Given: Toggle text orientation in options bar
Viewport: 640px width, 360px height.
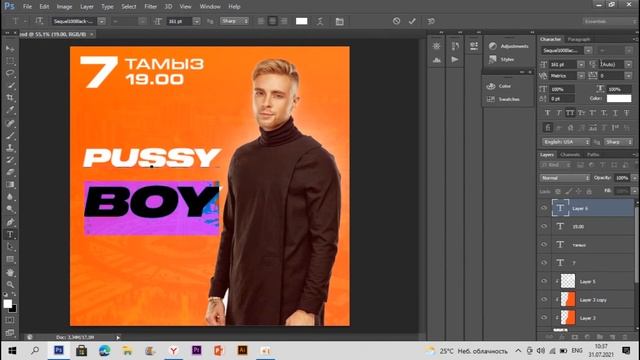Looking at the screenshot, I should point(39,21).
